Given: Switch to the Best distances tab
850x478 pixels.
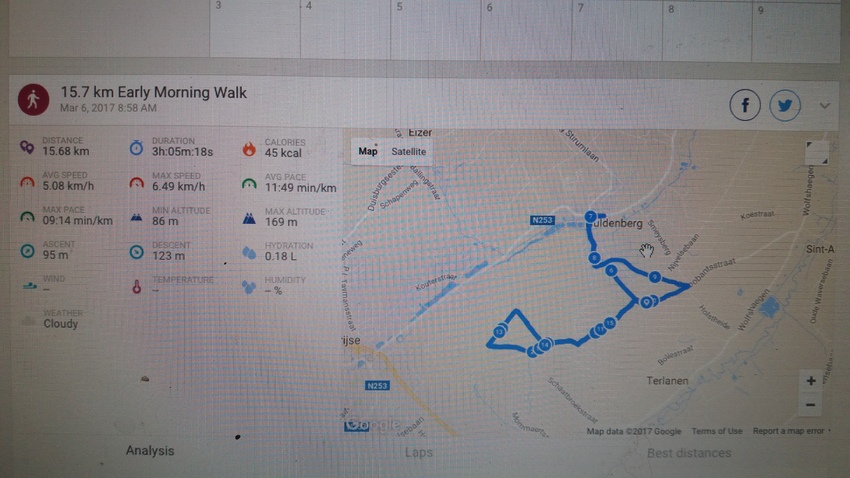Looking at the screenshot, I should coord(689,453).
